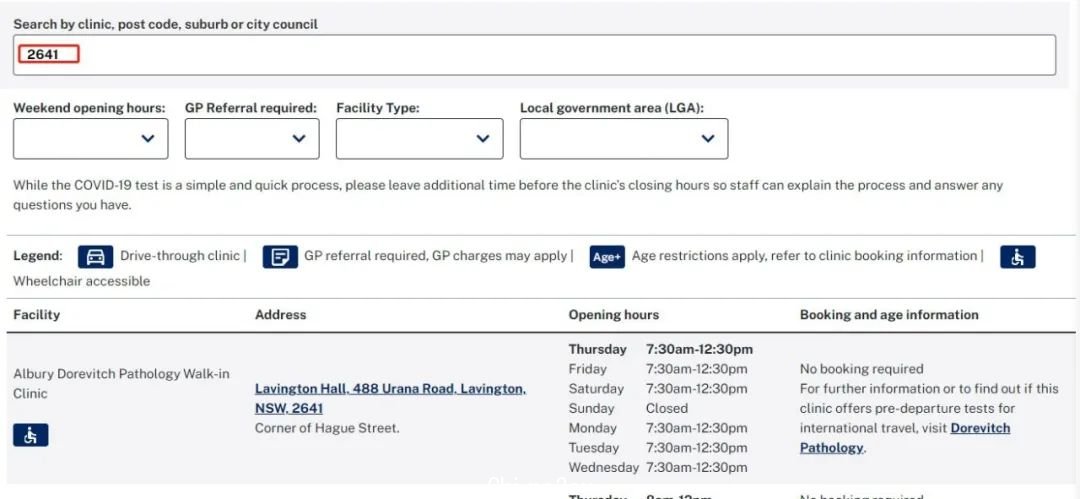
Task: Open the GP Referral required dropdown
Action: tap(252, 139)
